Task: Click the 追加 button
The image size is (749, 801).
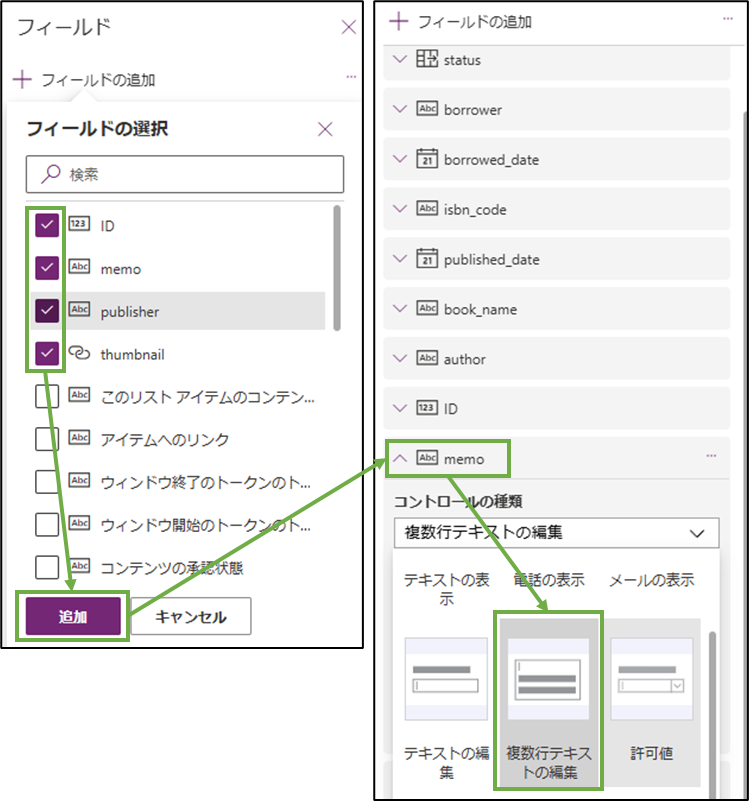Action: 73,617
